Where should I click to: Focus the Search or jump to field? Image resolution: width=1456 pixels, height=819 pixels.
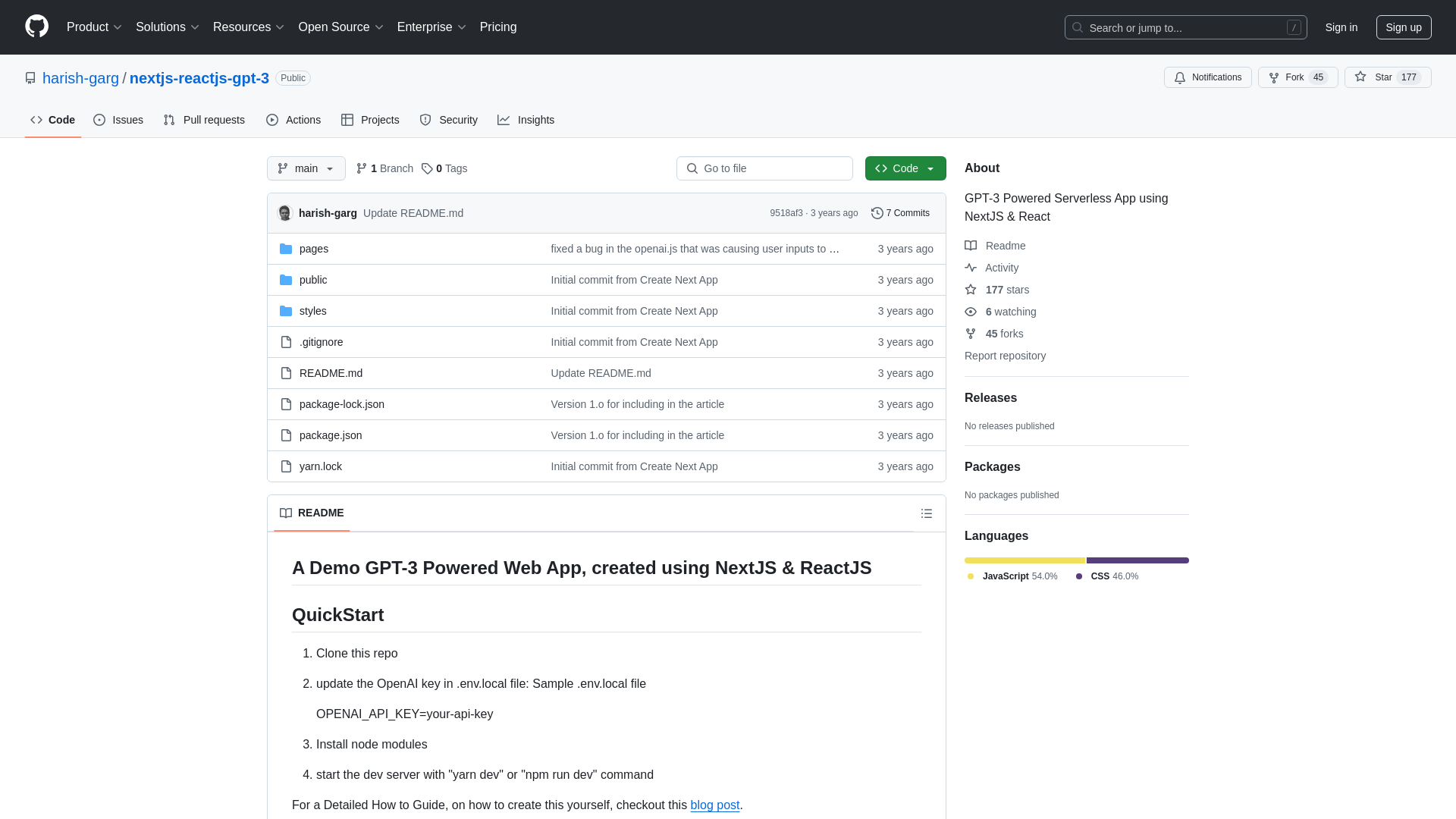pyautogui.click(x=1185, y=27)
